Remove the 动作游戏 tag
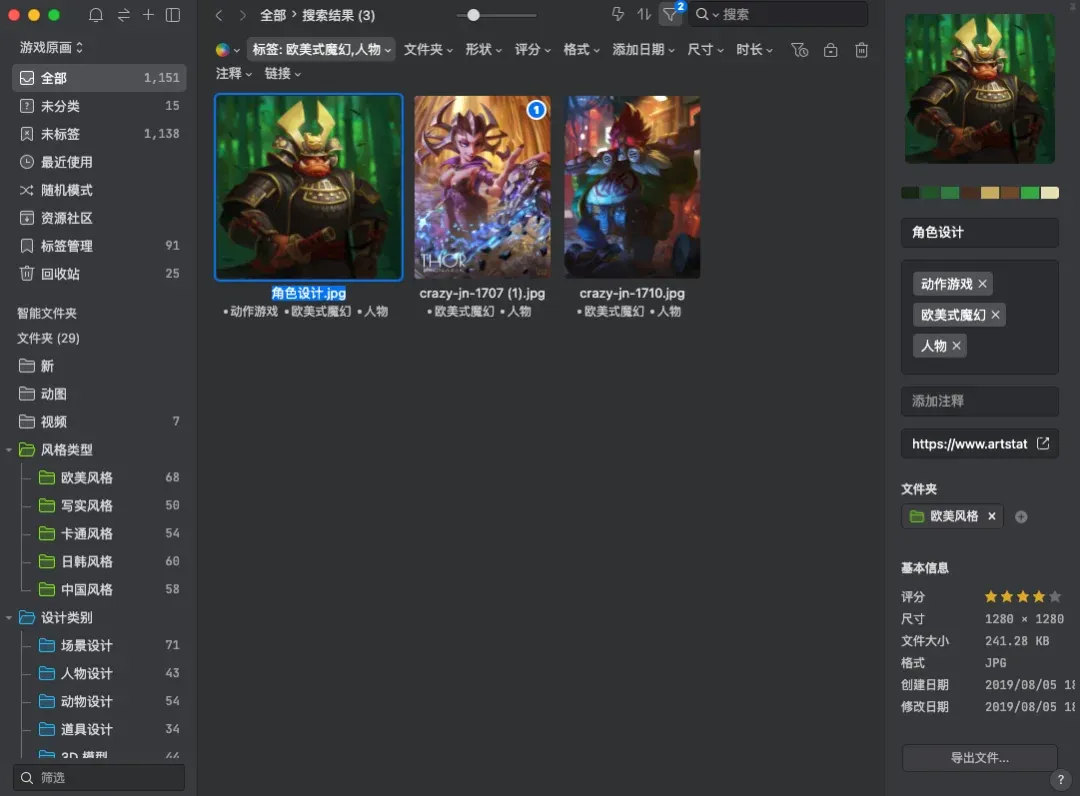Viewport: 1080px width, 796px height. coord(982,284)
